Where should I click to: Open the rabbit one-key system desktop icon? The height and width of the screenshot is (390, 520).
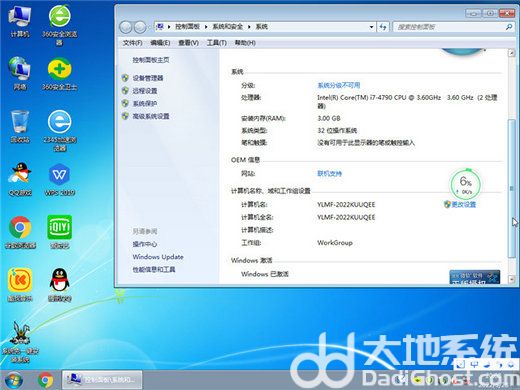pos(20,342)
